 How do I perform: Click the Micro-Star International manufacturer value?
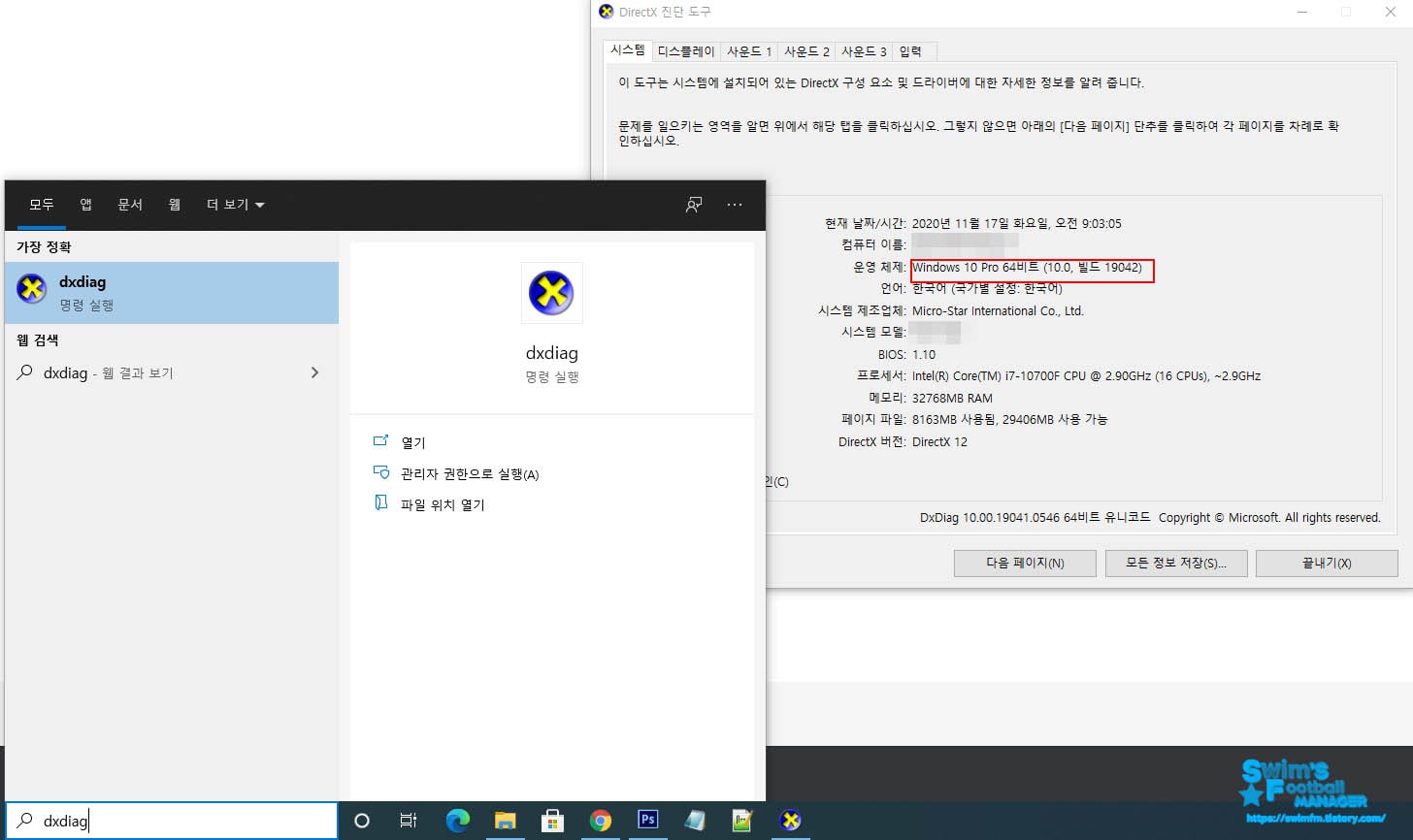(x=998, y=310)
